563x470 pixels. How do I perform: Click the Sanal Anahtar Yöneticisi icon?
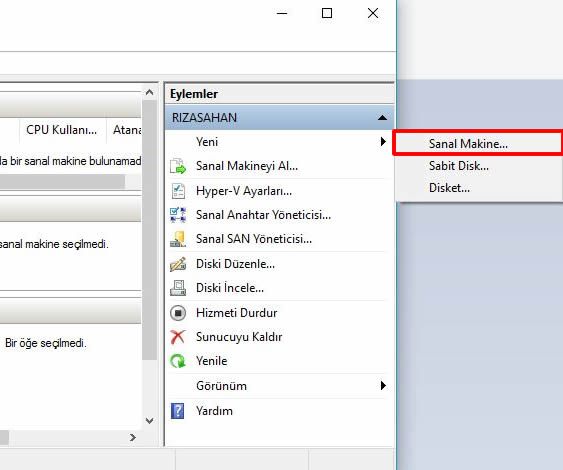(178, 215)
